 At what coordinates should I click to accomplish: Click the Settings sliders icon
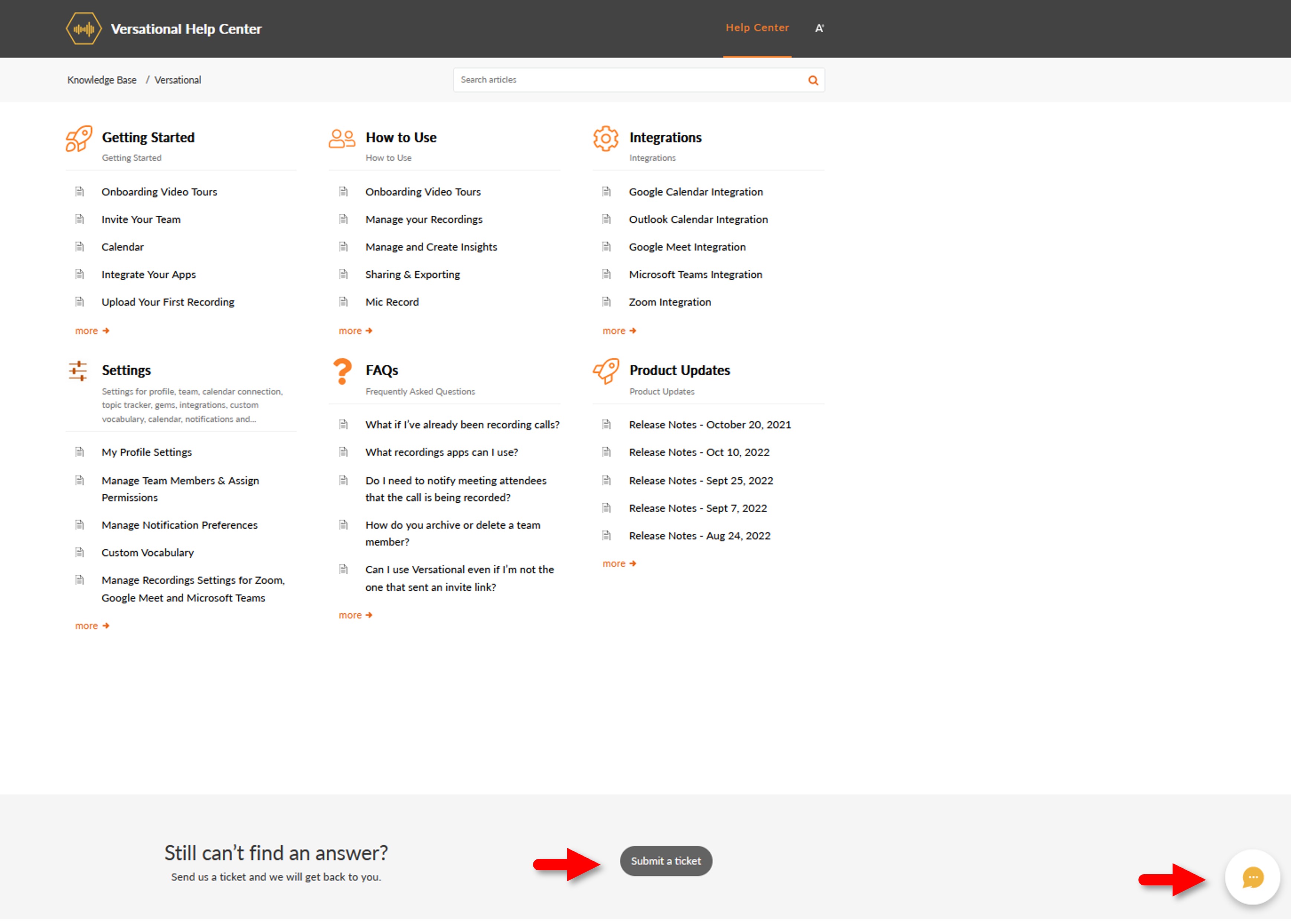[x=78, y=371]
